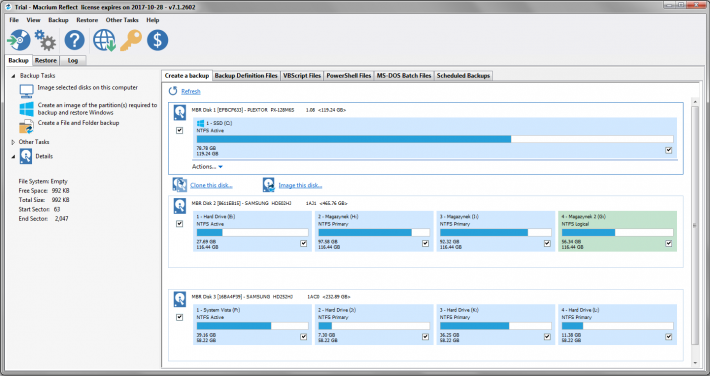Screen dimensions: 710x376
Task: Collapse the Backup Tasks section
Action: pyautogui.click(x=13, y=76)
